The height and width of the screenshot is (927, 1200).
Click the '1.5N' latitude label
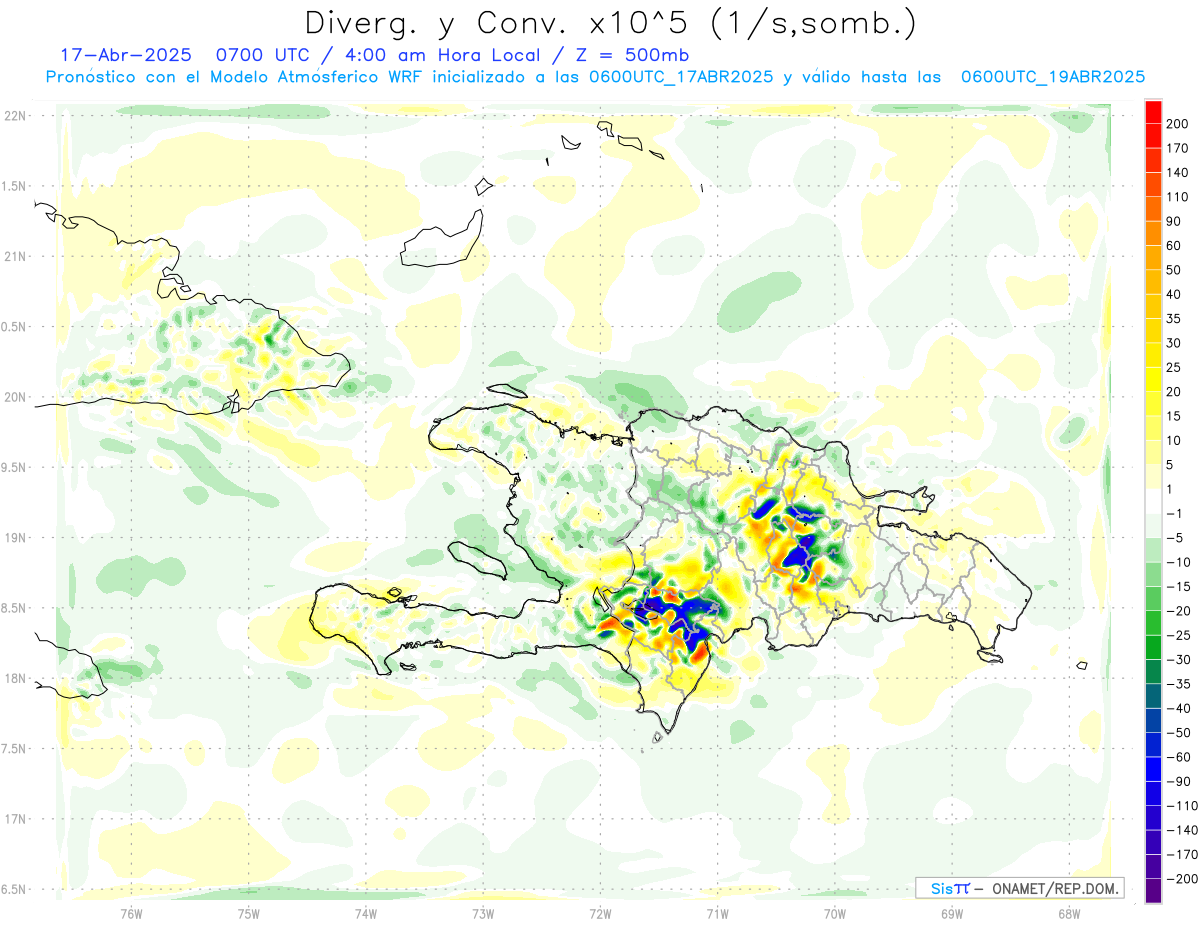[15, 186]
